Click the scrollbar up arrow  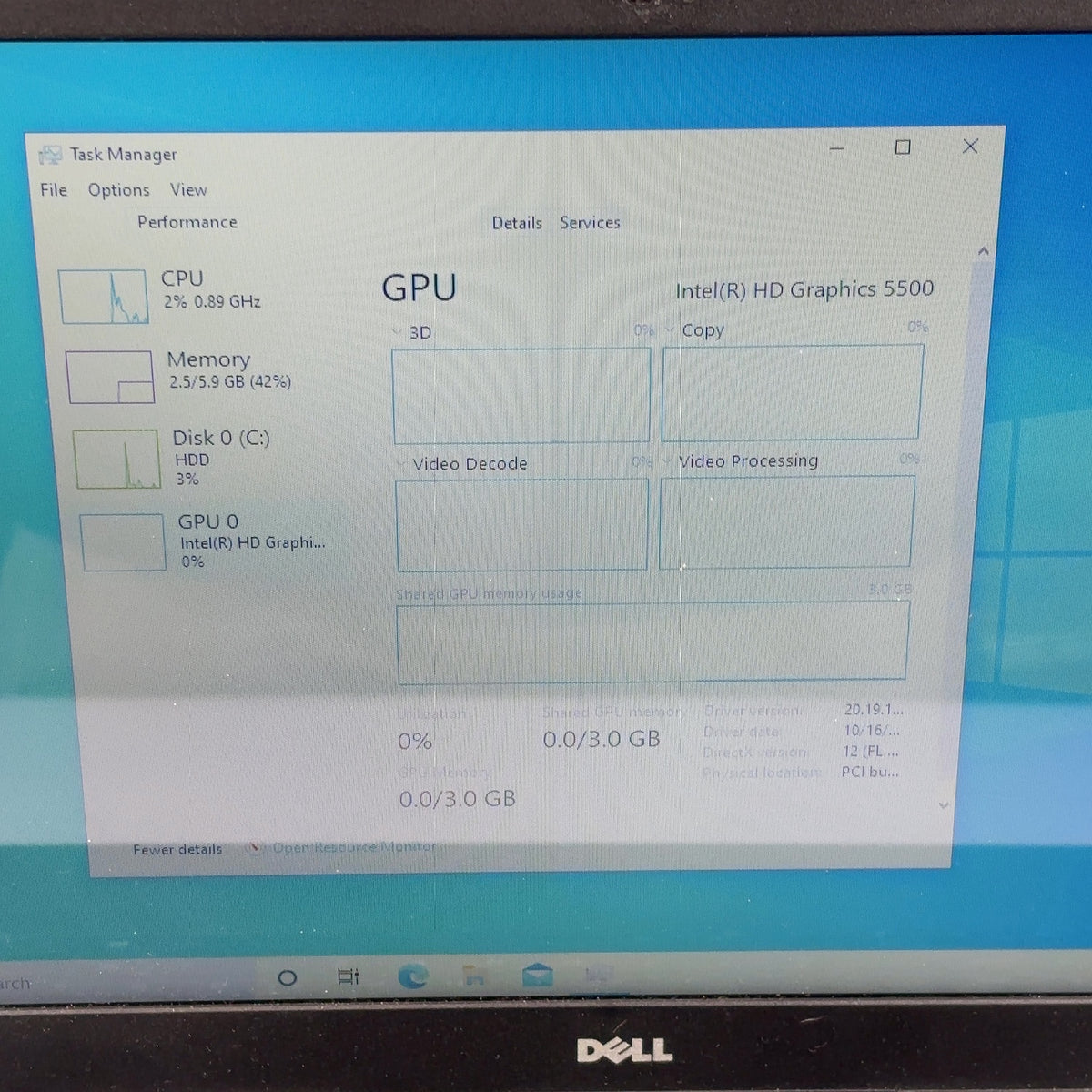click(983, 251)
